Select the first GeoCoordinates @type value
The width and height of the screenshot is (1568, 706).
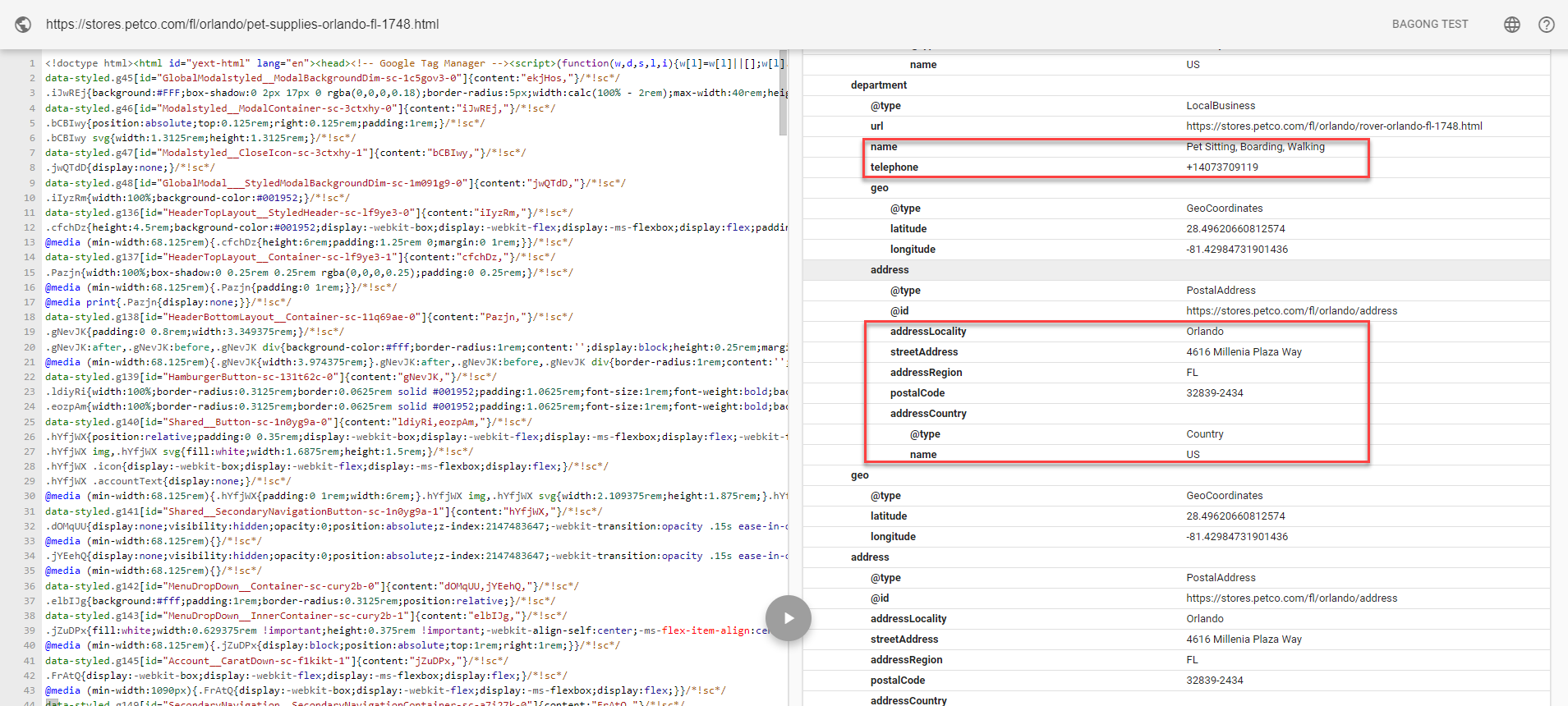(x=1225, y=209)
